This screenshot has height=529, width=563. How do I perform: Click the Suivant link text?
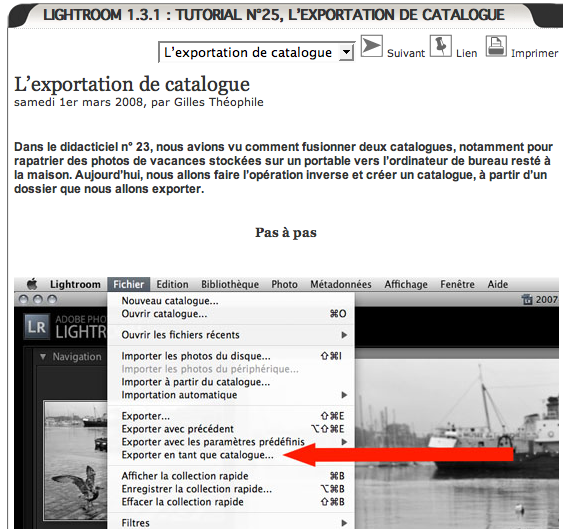pos(406,53)
